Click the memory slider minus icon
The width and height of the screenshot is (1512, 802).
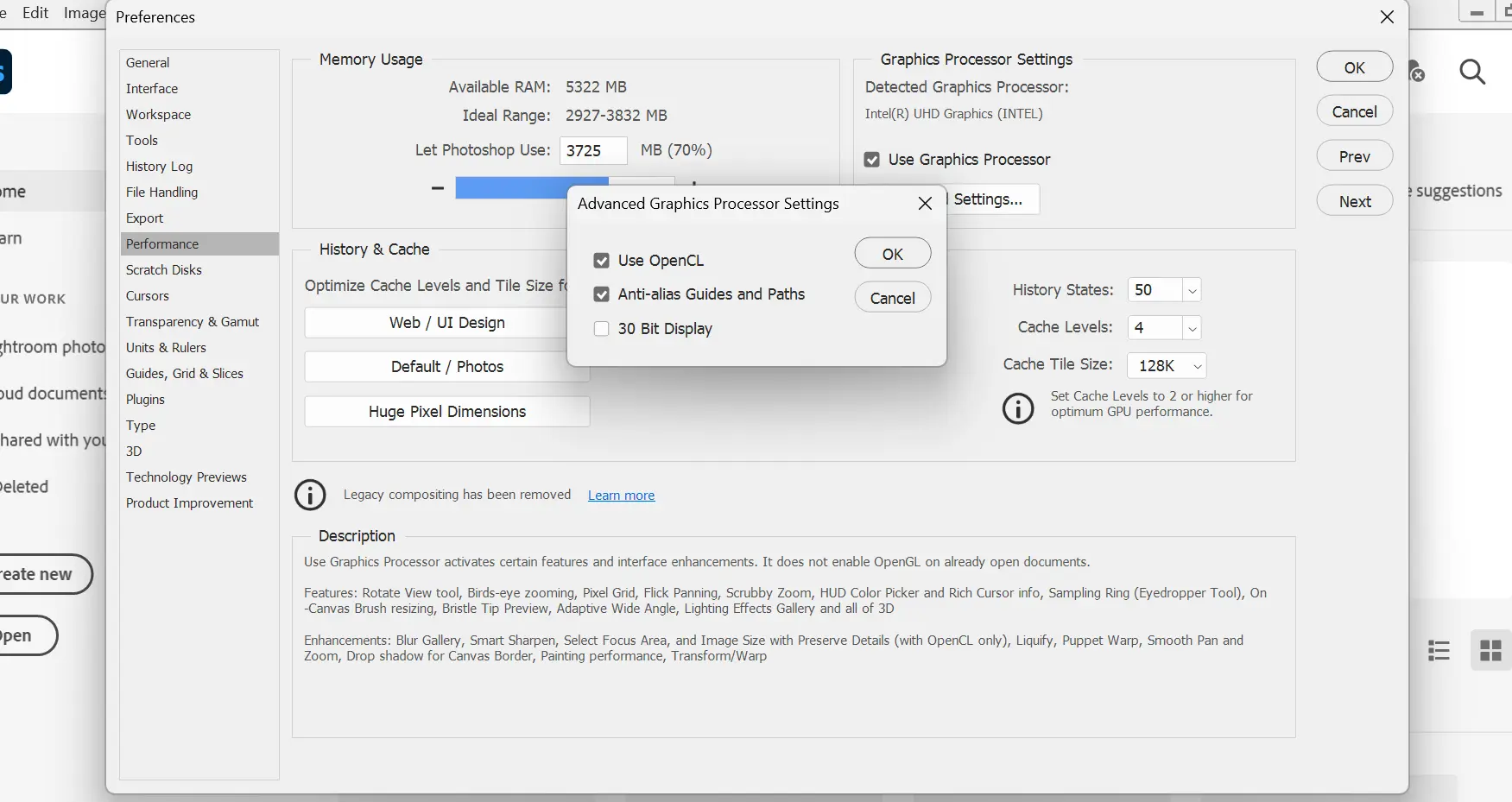[x=438, y=187]
